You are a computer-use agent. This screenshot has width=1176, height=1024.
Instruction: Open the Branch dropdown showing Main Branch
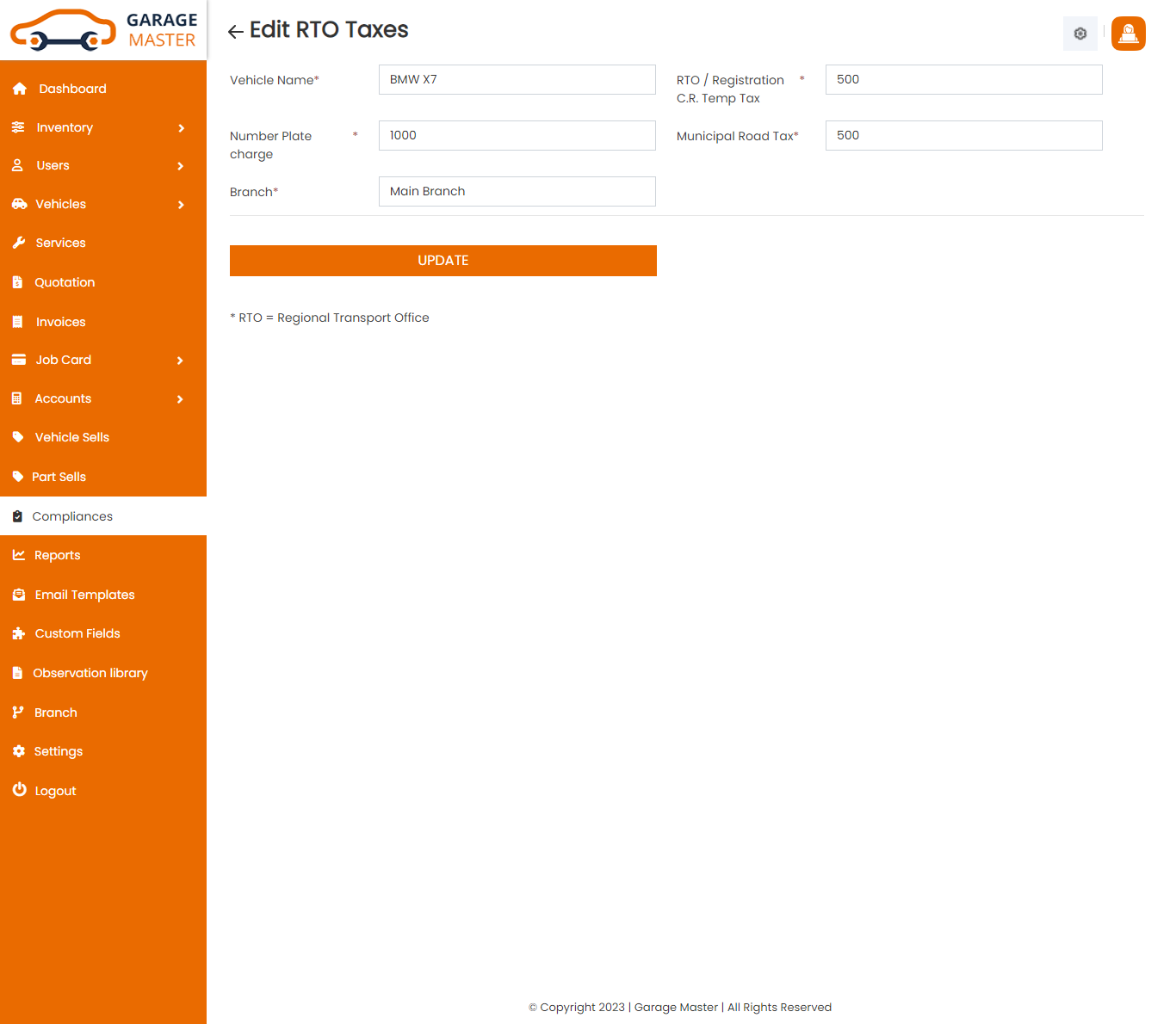(x=517, y=191)
